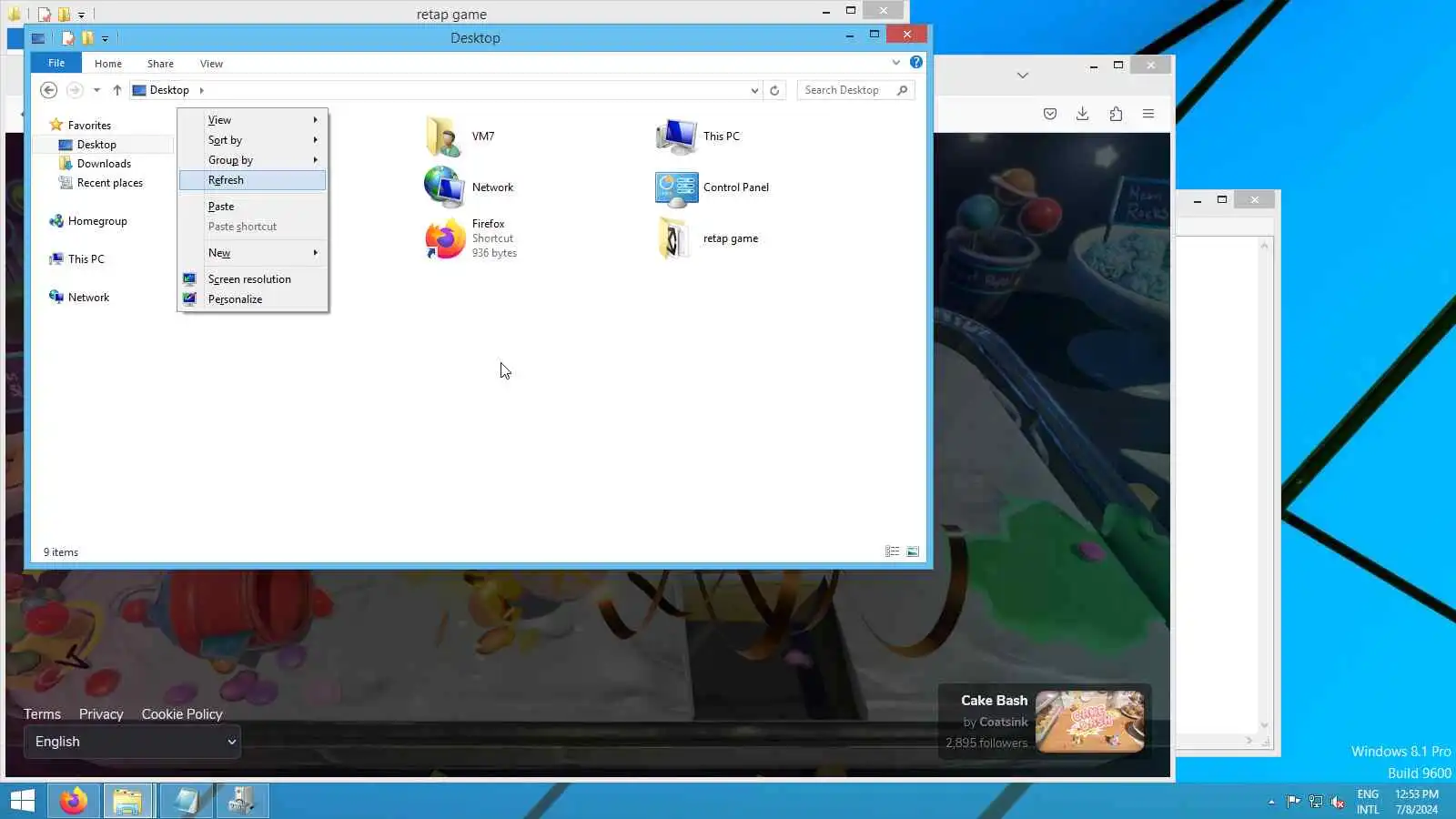Click Properties icon in Desktop title bar
Screen dimensions: 1456x819
pyautogui.click(x=67, y=38)
